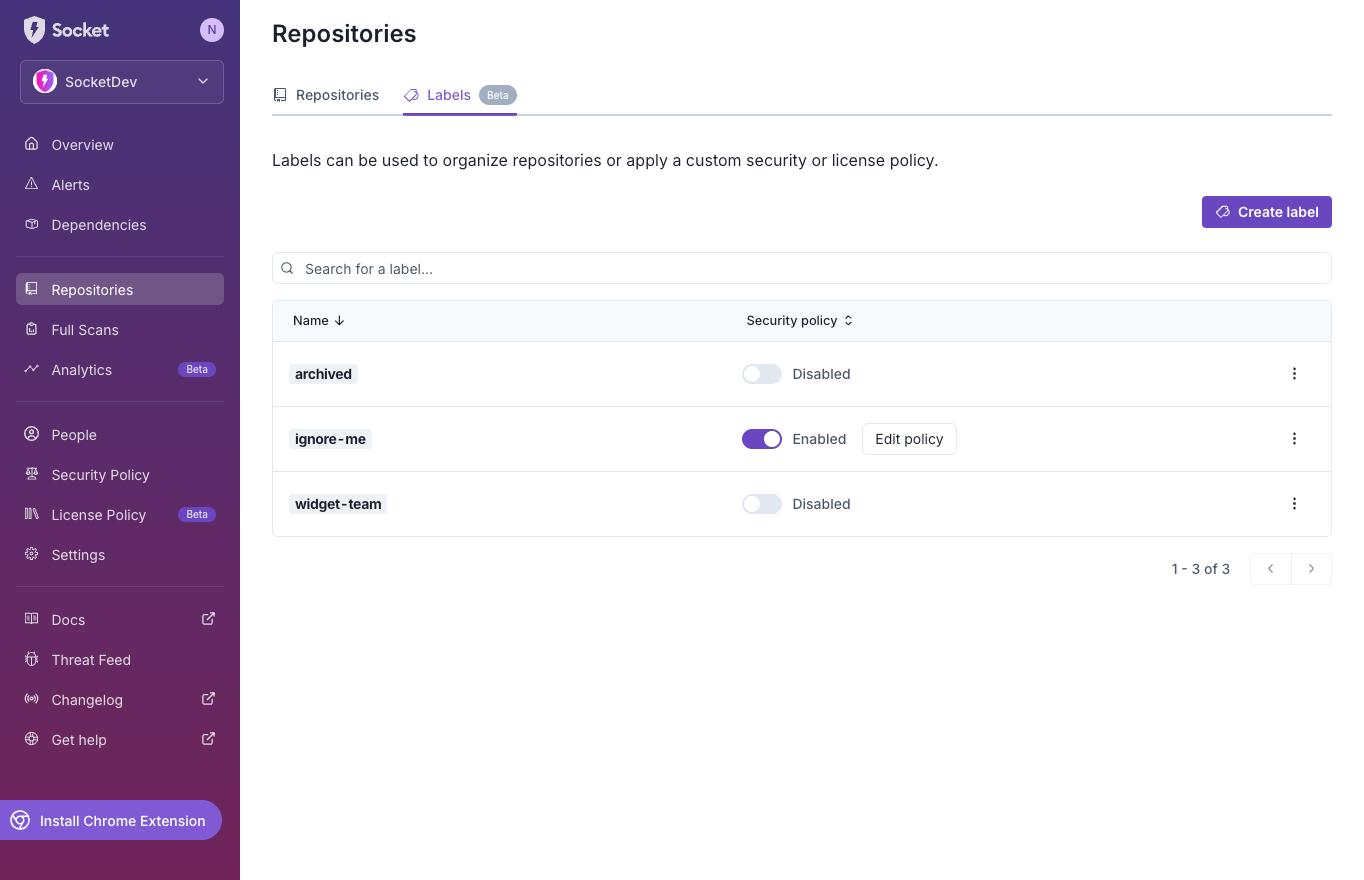Enable security policy for widget-team label
The image size is (1364, 880).
pos(761,504)
